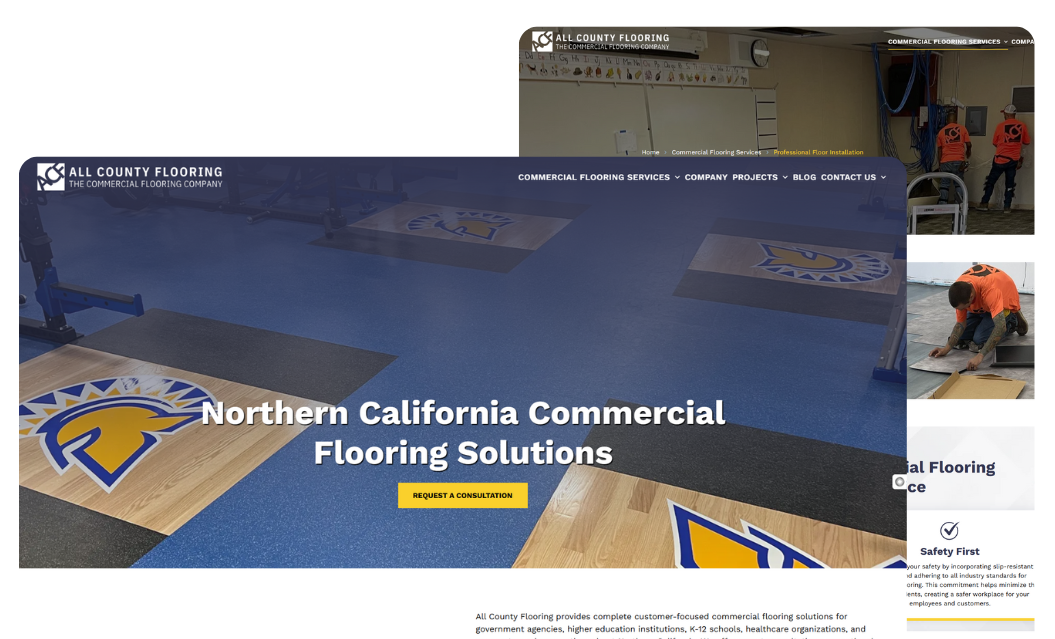1055x639 pixels.
Task: Expand Commercial Flooring Services chevron in front nav
Action: pos(677,178)
